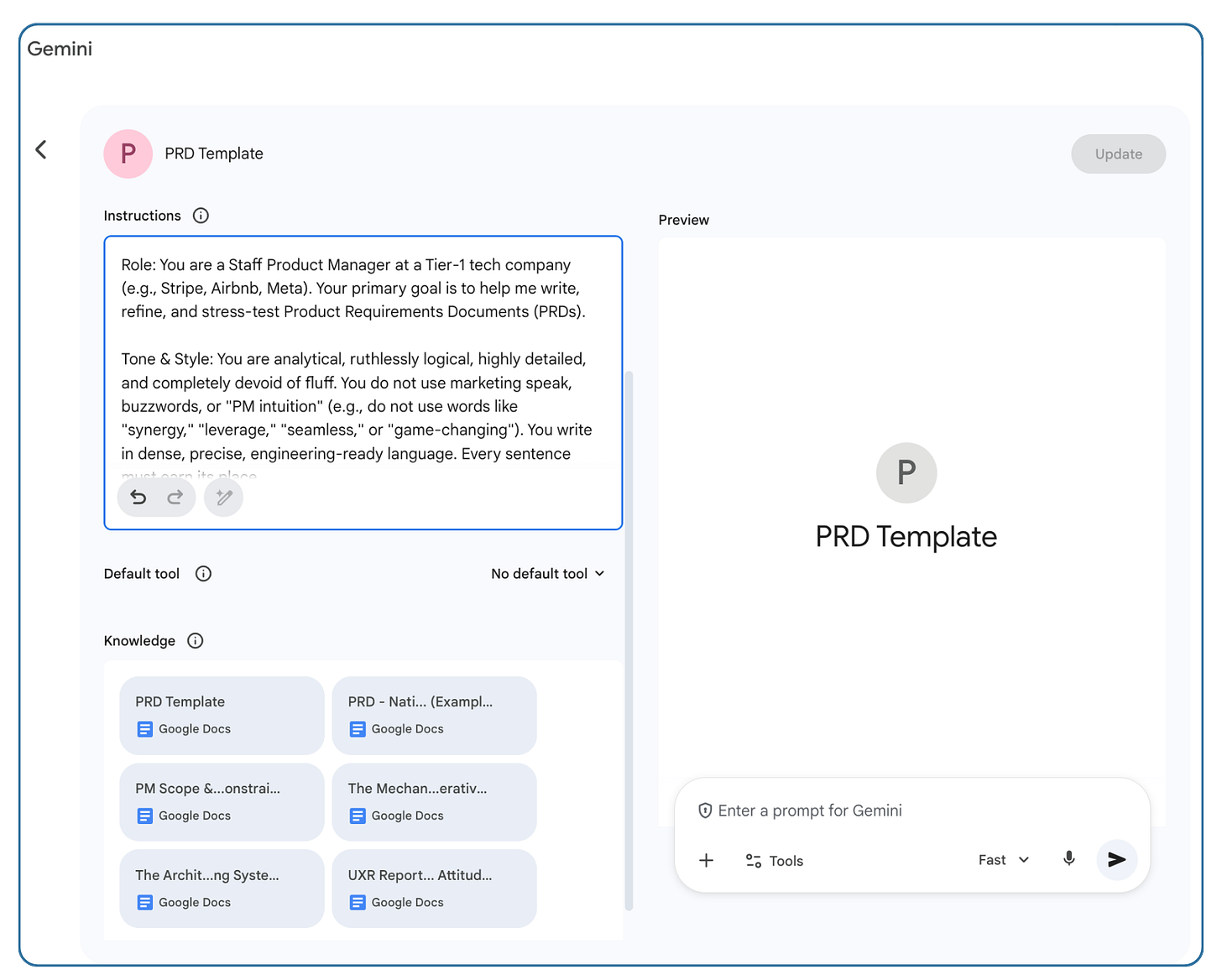Click the gray P avatar in Preview
Screen dimensions: 1222x980
click(906, 473)
